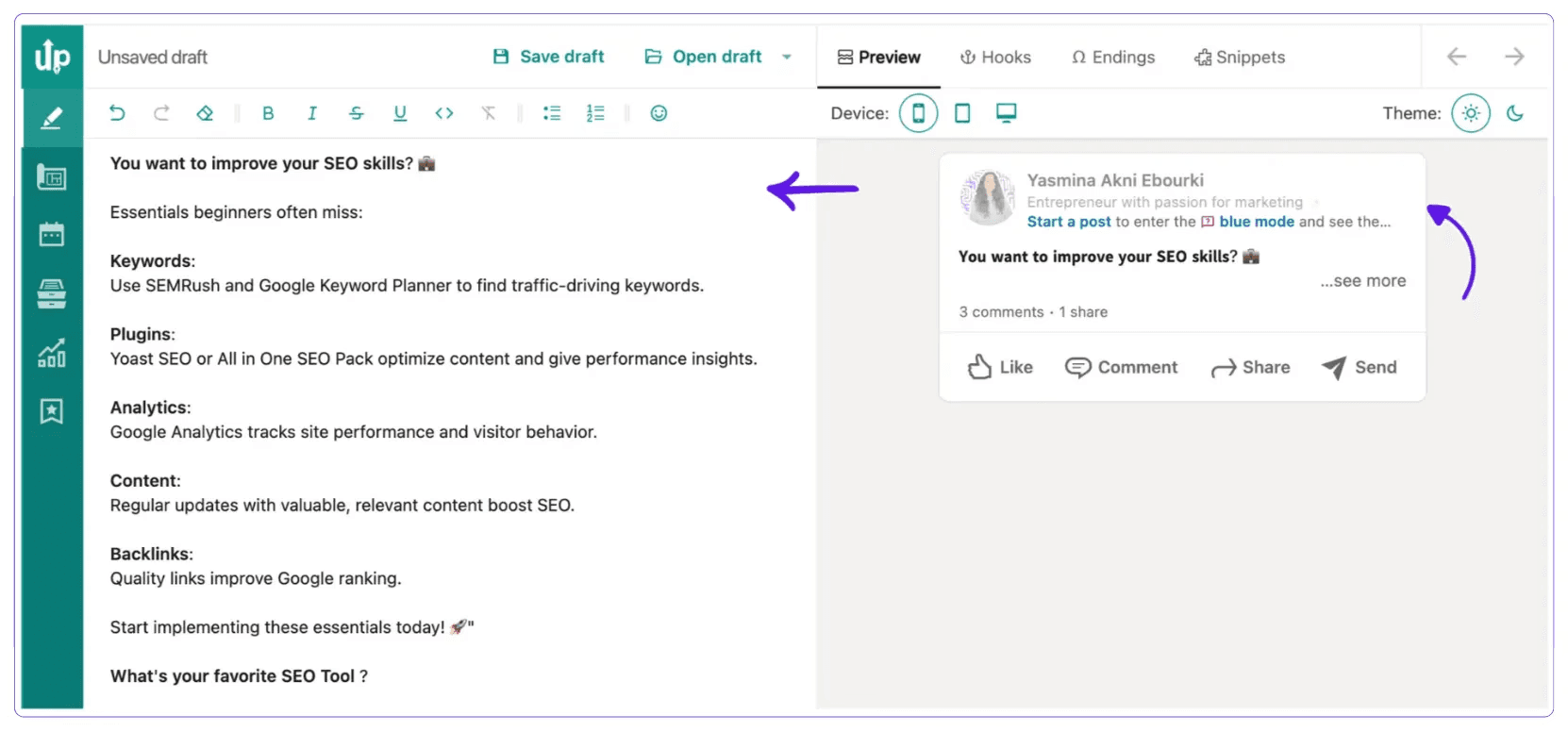
Task: Click the 'Backlinks:' heading in the editor
Action: click(x=152, y=554)
